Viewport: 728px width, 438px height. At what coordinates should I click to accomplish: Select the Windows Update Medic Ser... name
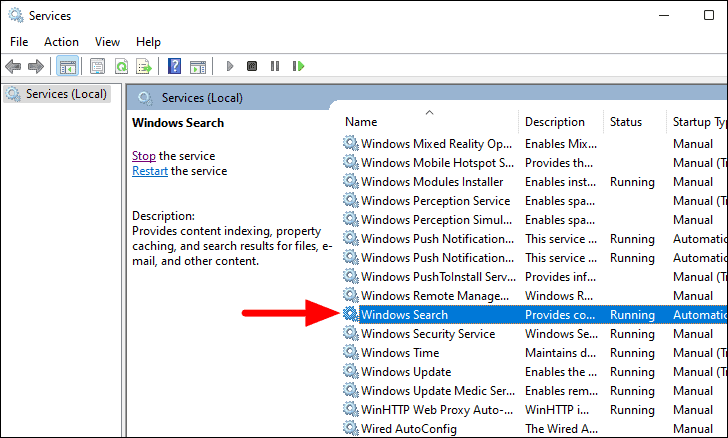[438, 391]
